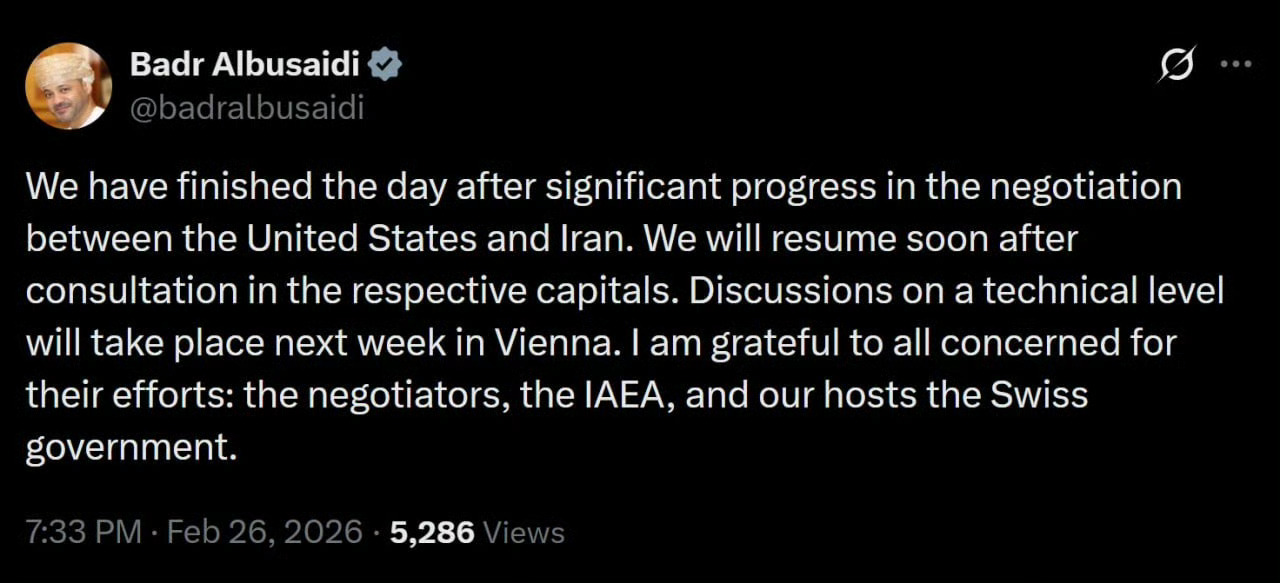This screenshot has width=1280, height=583.
Task: Click the word government ending the post
Action: point(129,447)
